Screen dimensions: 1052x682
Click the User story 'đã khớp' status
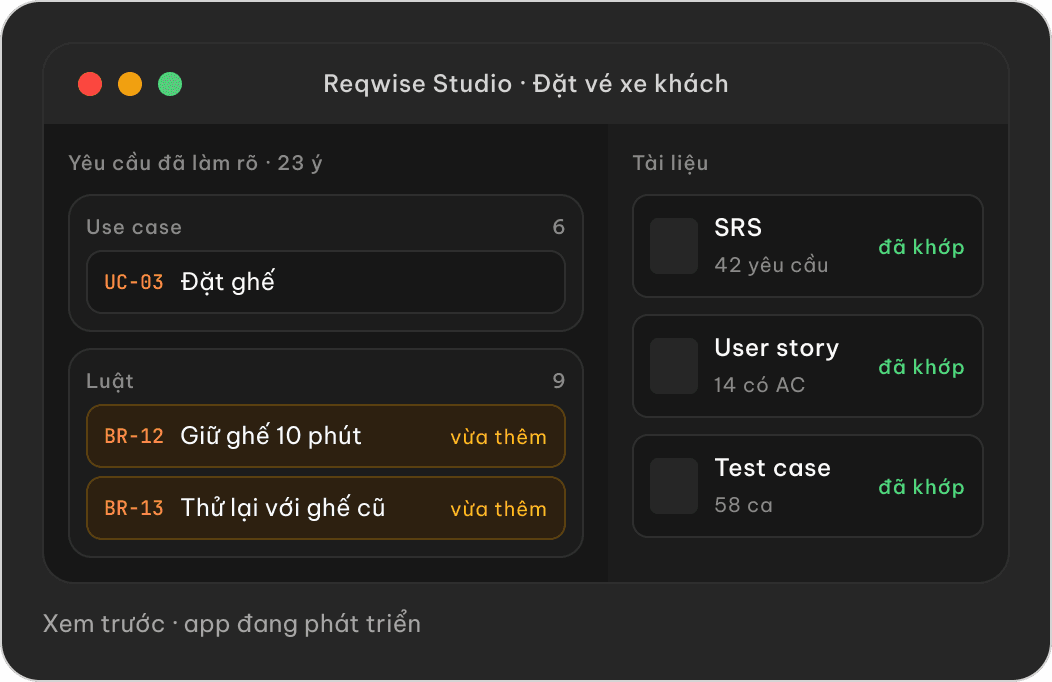tap(921, 367)
